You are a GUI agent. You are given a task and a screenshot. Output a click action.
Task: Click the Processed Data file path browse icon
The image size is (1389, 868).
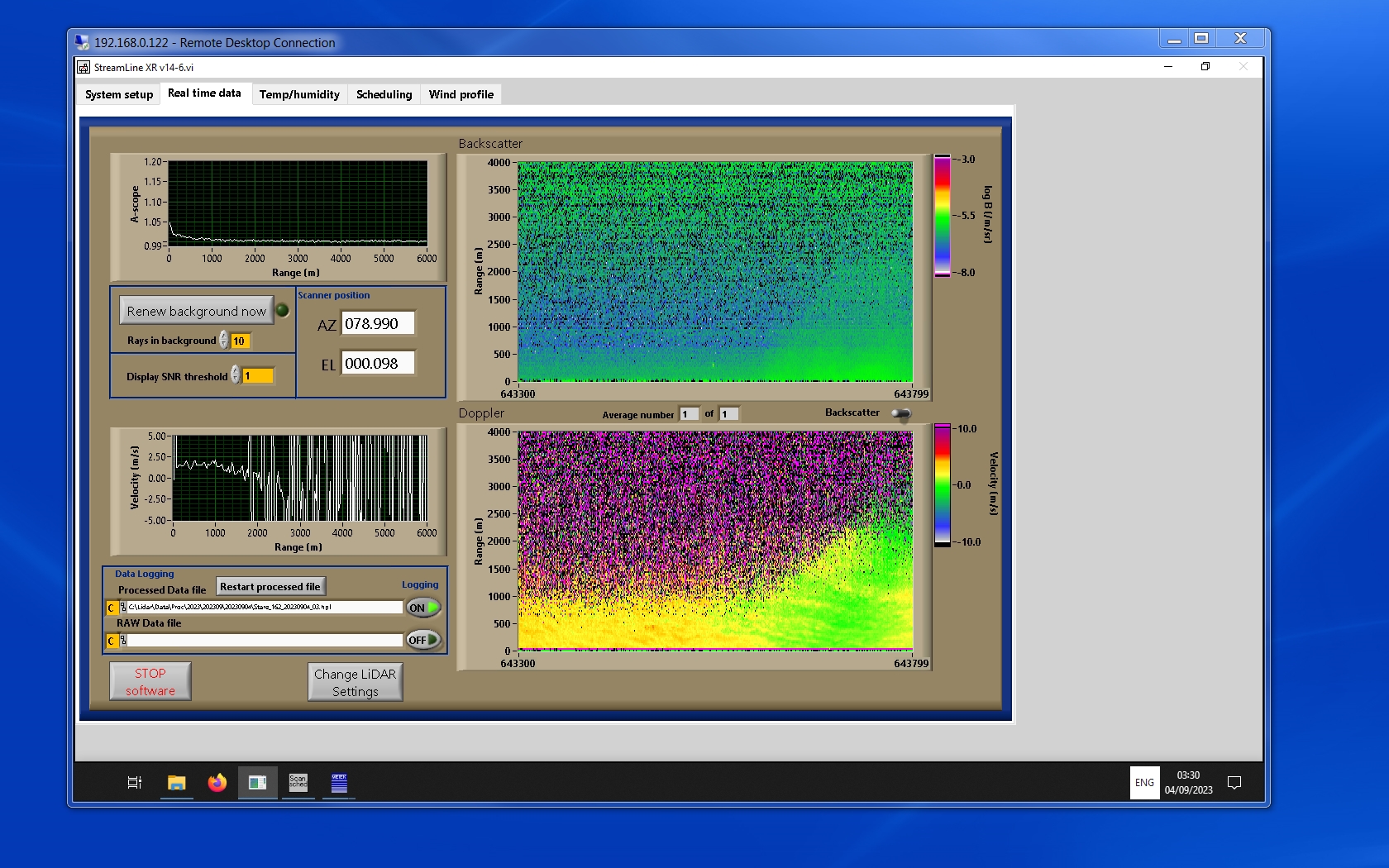click(123, 608)
